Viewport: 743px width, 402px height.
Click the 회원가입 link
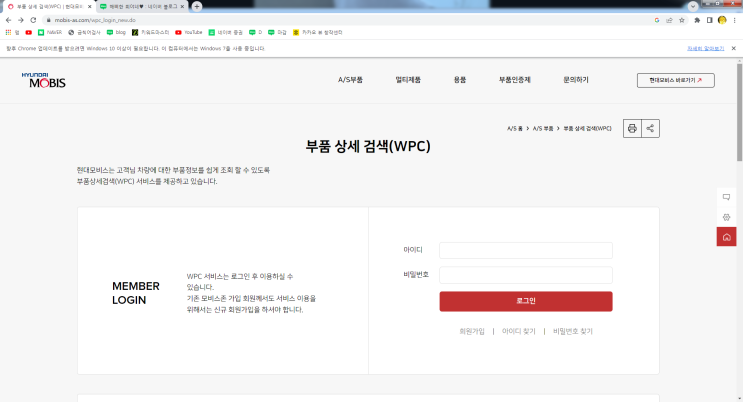click(472, 331)
